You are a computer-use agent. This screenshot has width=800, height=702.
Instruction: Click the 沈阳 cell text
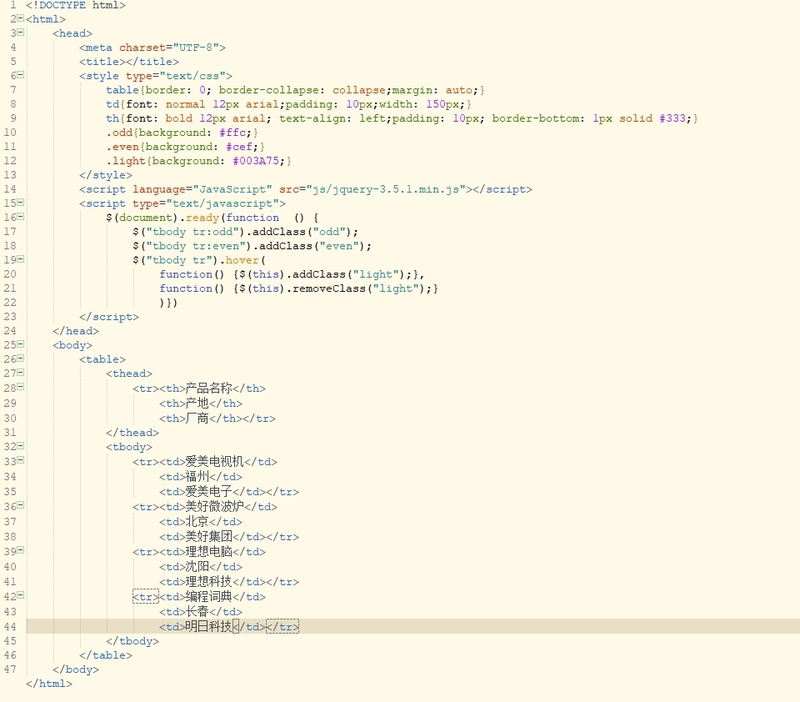(x=197, y=567)
